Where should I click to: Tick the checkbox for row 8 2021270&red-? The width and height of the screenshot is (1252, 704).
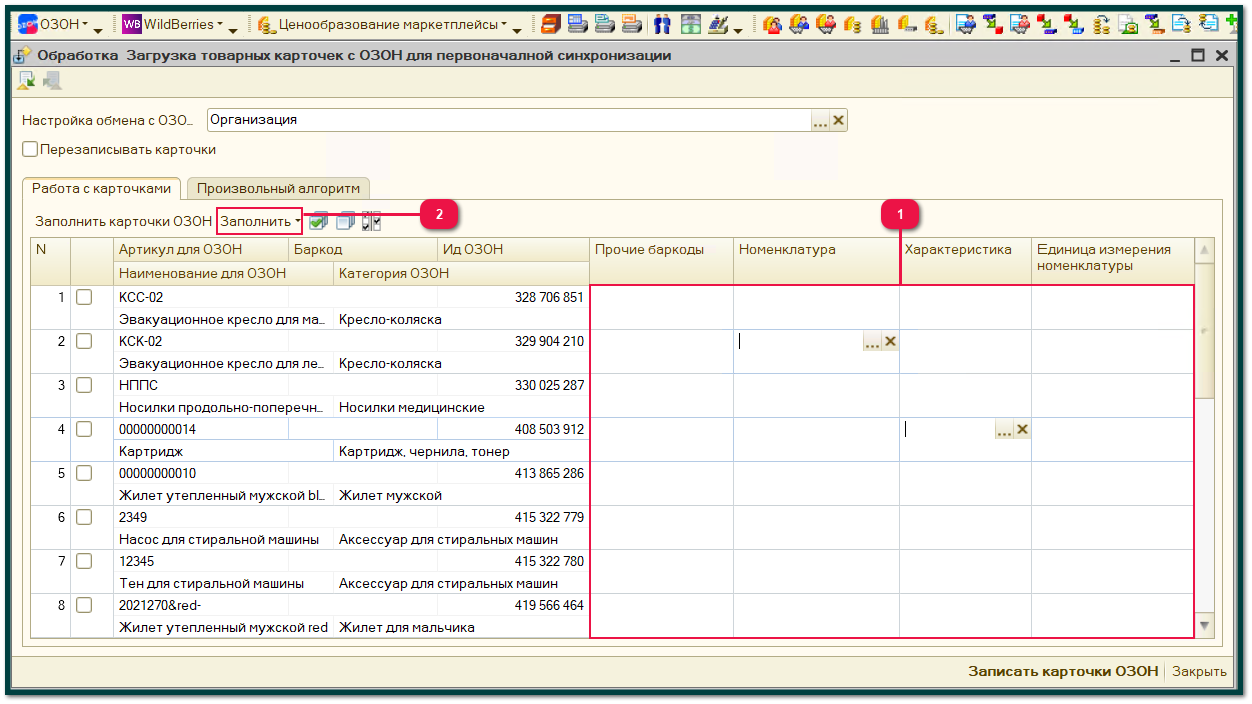[x=84, y=605]
